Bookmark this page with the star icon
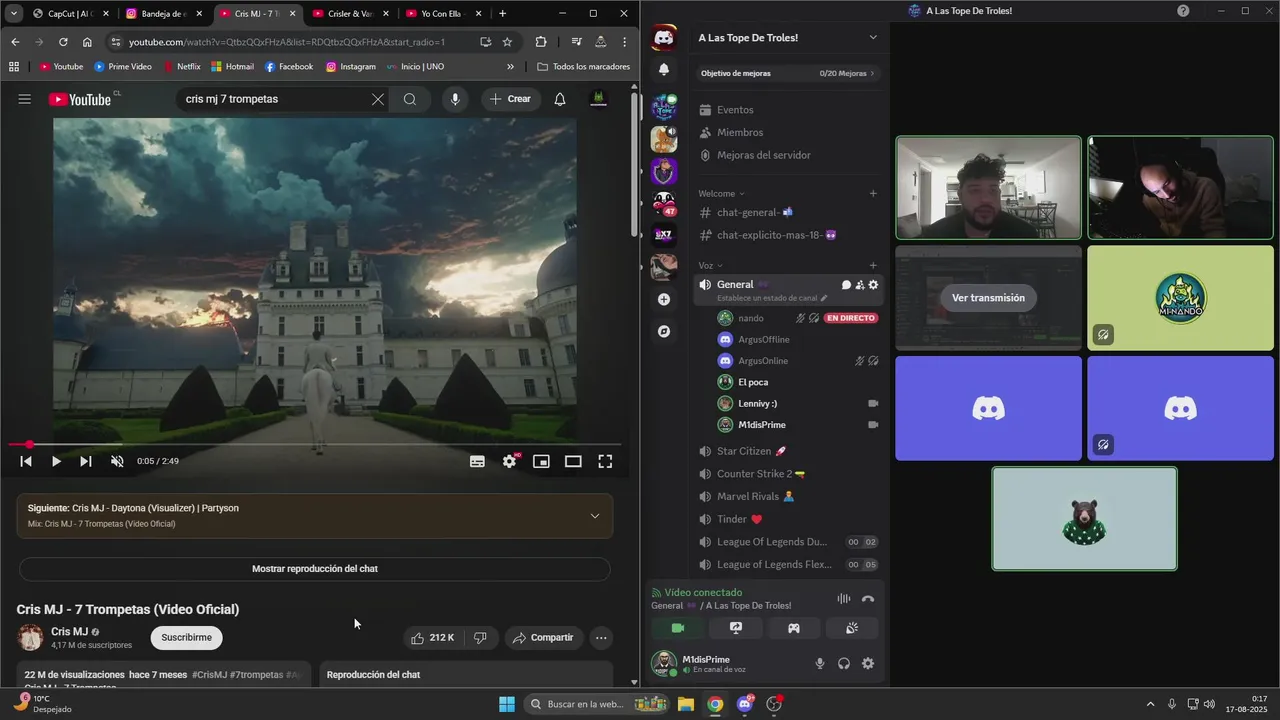 pyautogui.click(x=507, y=42)
